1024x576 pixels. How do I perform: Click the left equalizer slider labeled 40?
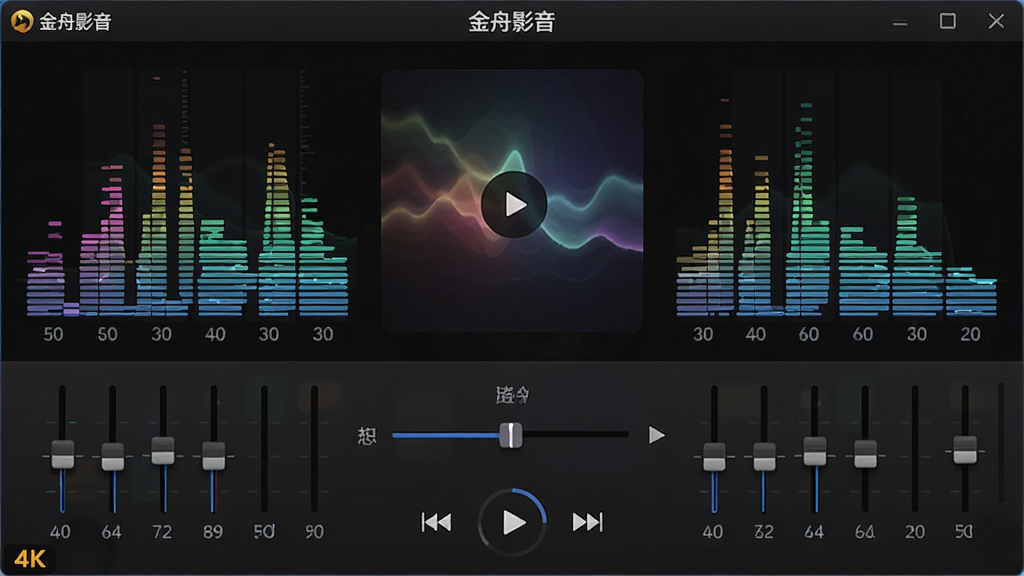pyautogui.click(x=63, y=455)
